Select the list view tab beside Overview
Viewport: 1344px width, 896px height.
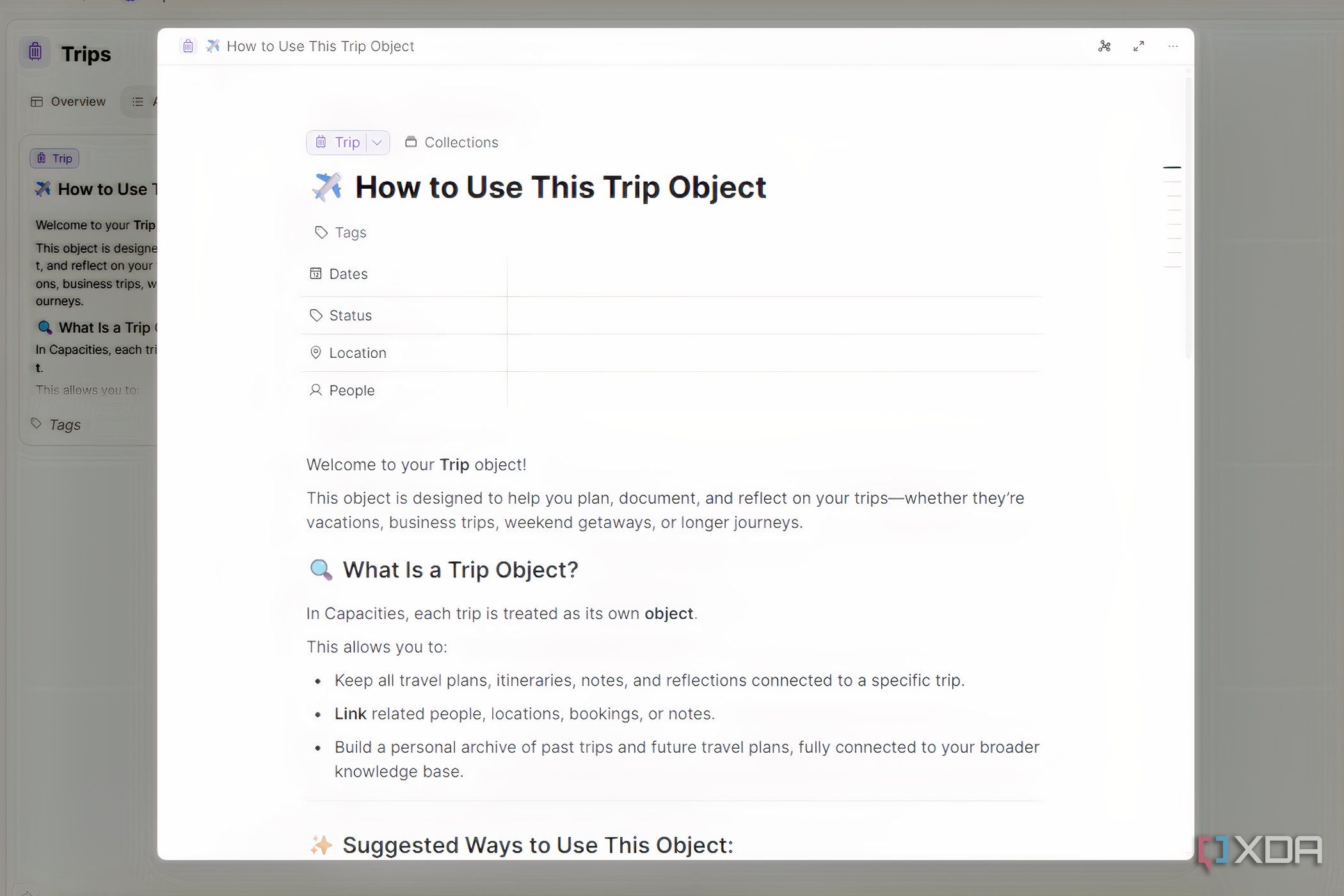[139, 102]
